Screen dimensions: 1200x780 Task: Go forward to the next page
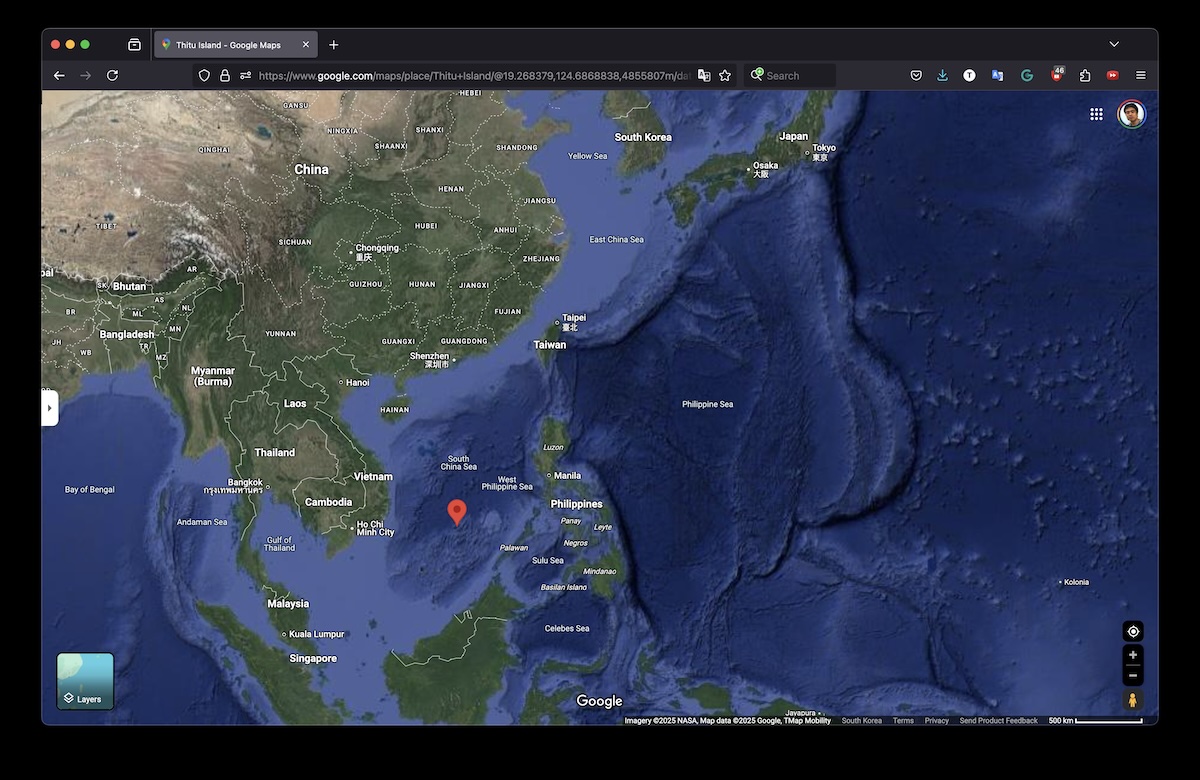pos(85,75)
